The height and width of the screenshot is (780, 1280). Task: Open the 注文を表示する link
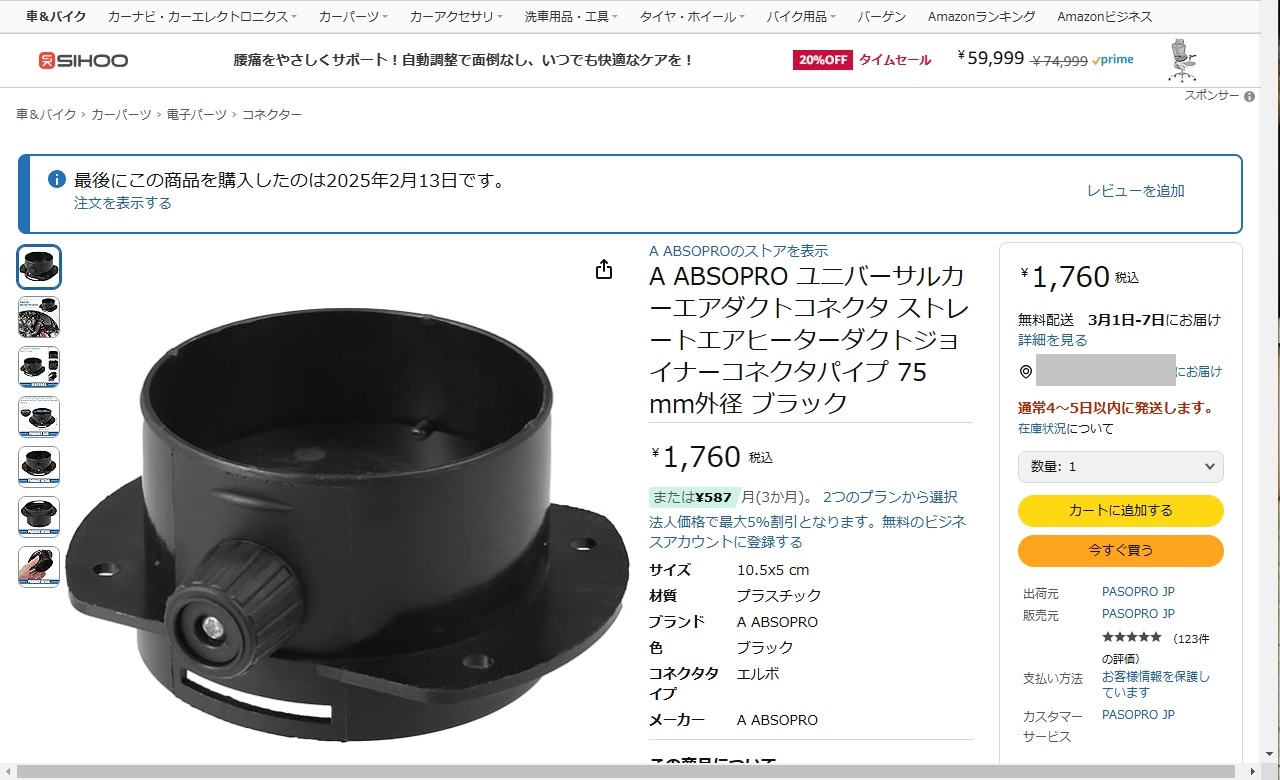(x=123, y=203)
